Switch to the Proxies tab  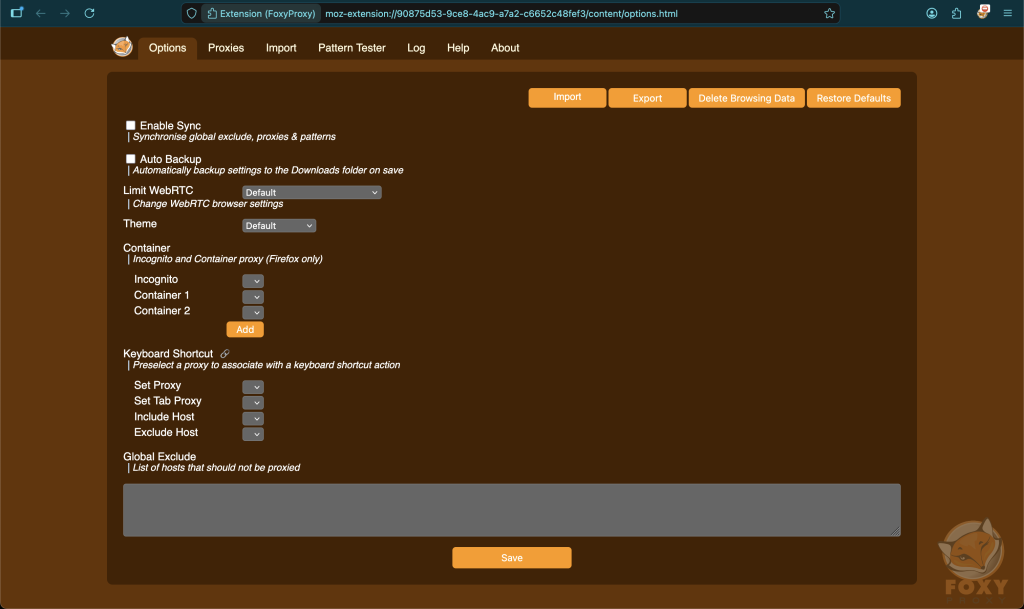[226, 48]
